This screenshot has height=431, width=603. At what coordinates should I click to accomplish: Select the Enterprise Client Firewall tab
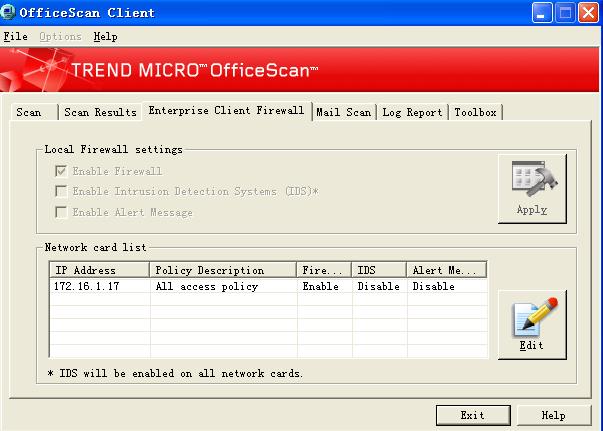[227, 111]
